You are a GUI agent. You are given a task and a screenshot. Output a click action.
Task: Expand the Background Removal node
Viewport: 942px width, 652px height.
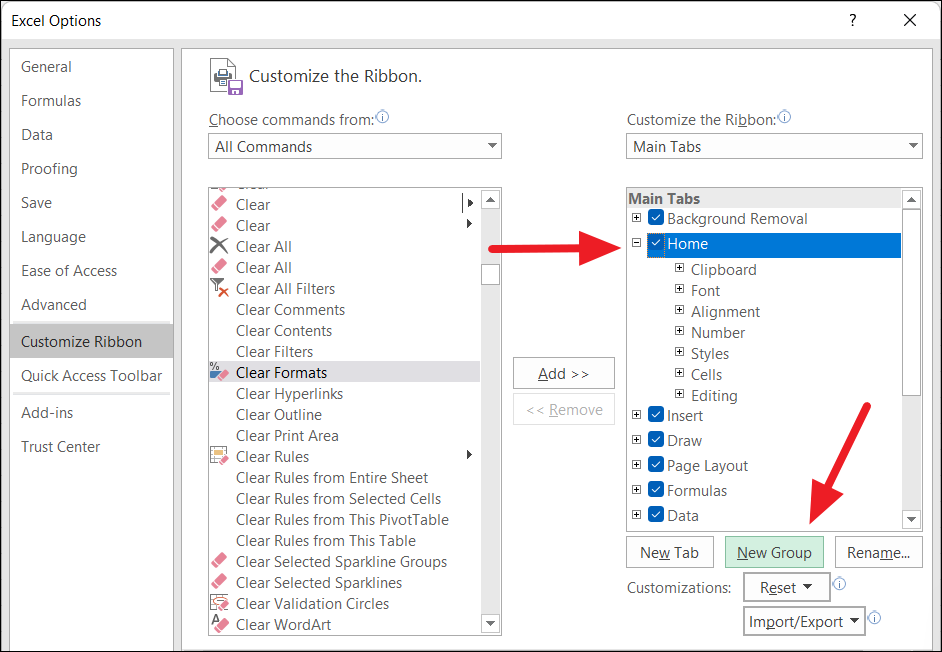coord(636,218)
